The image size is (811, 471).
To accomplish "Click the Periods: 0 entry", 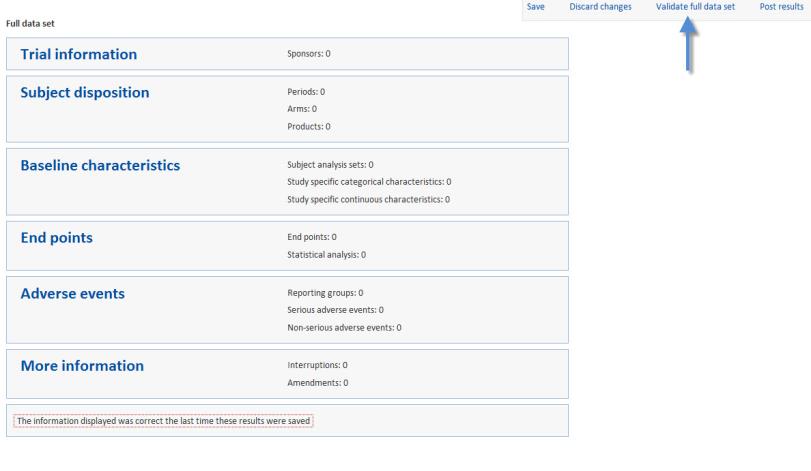I will click(306, 92).
